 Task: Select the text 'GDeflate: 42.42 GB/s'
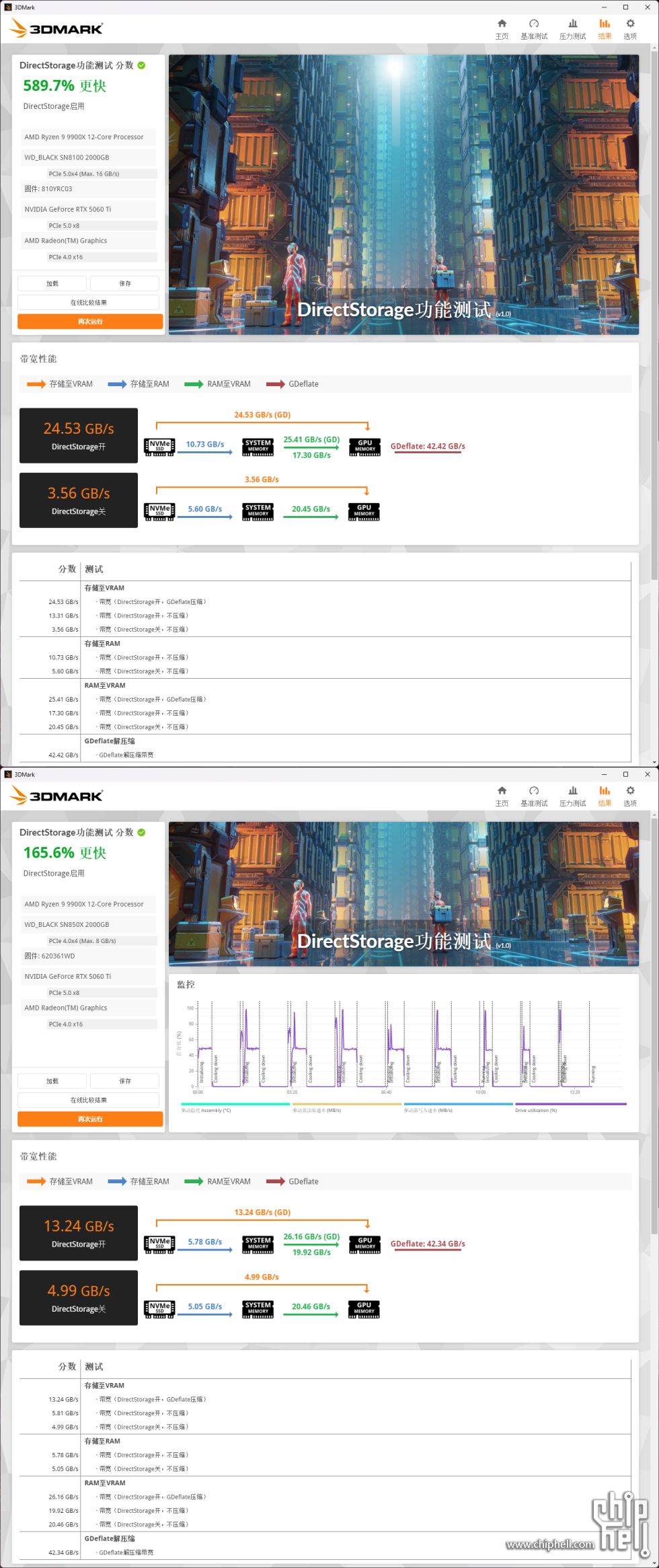[428, 446]
